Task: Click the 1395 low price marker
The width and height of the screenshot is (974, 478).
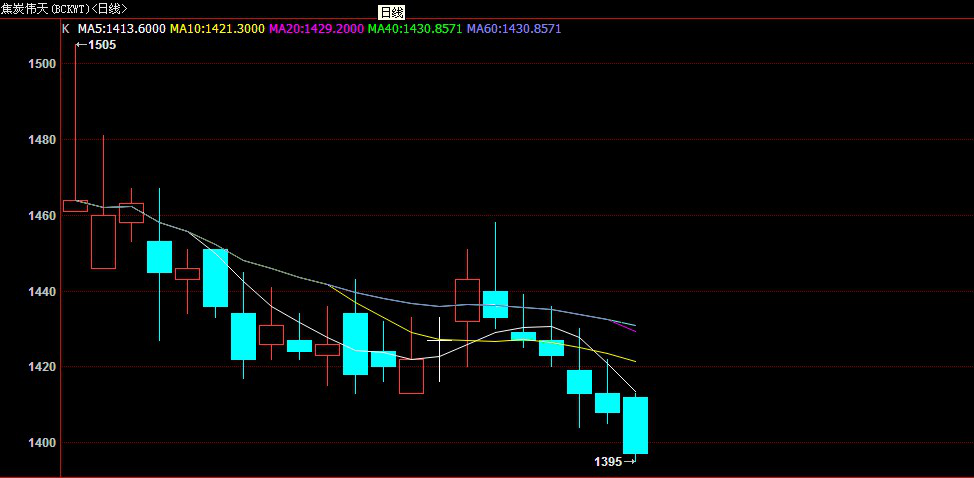Action: [x=615, y=461]
